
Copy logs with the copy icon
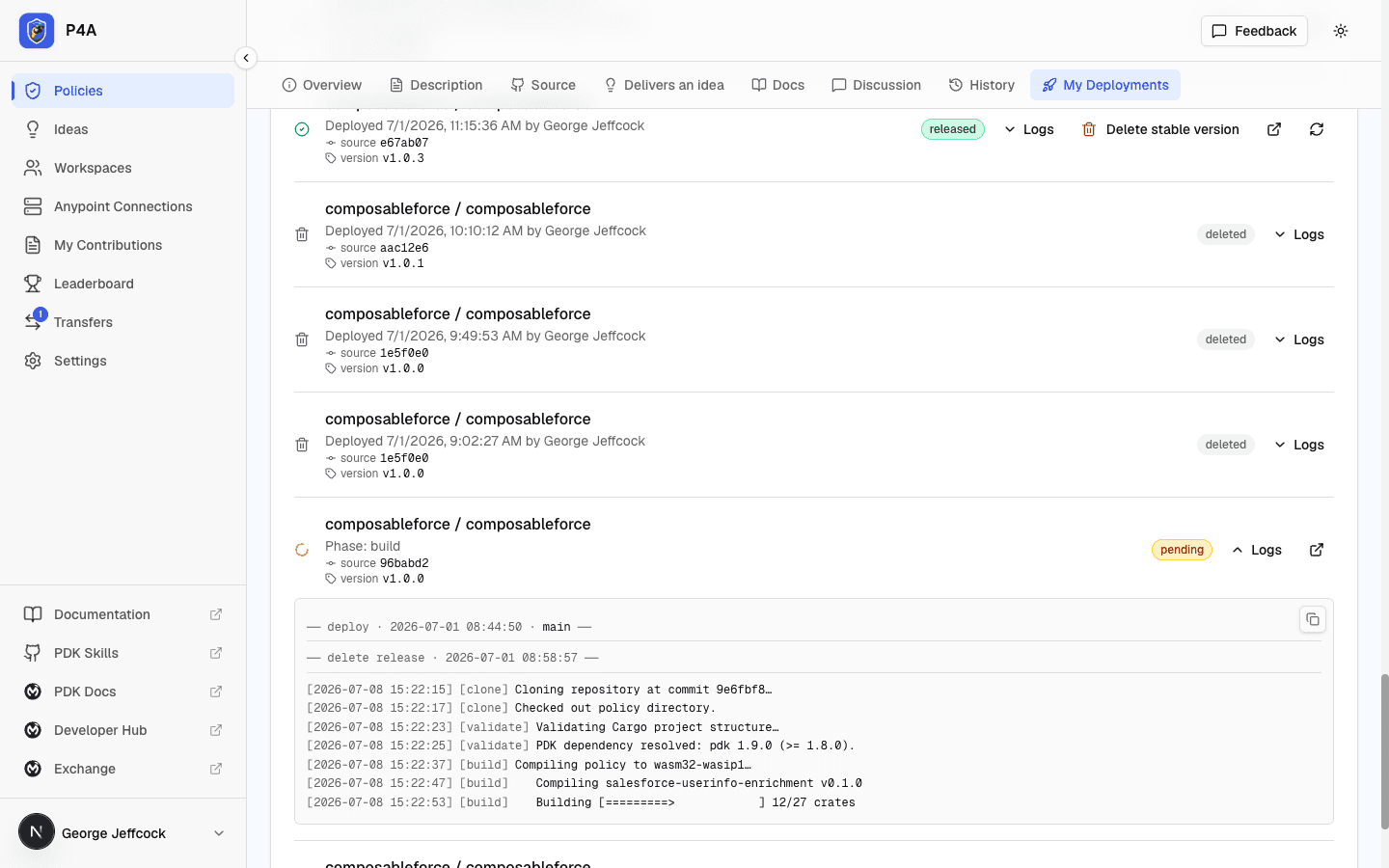click(x=1313, y=619)
